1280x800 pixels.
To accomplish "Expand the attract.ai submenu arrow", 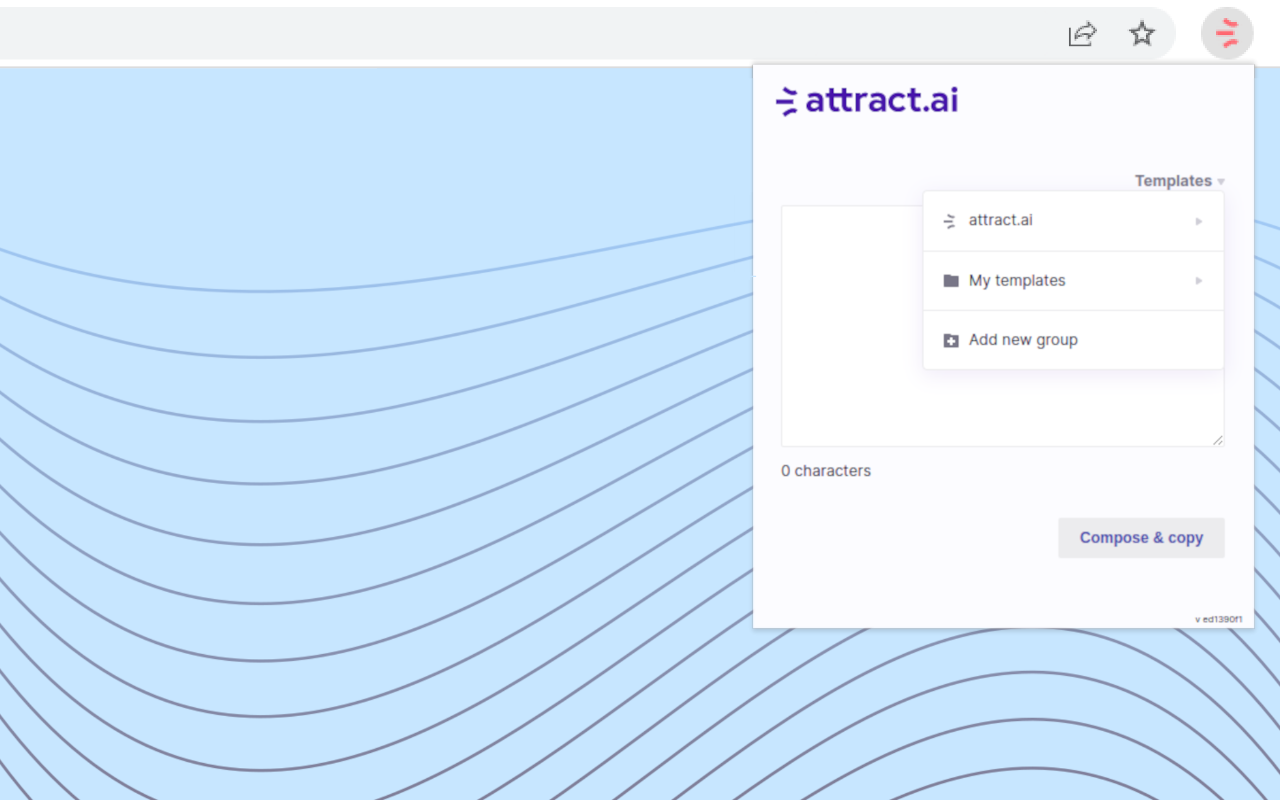I will pos(1199,221).
